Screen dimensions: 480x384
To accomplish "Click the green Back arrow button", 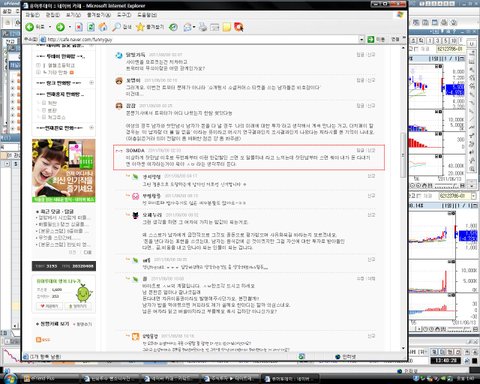I will 30,27.
